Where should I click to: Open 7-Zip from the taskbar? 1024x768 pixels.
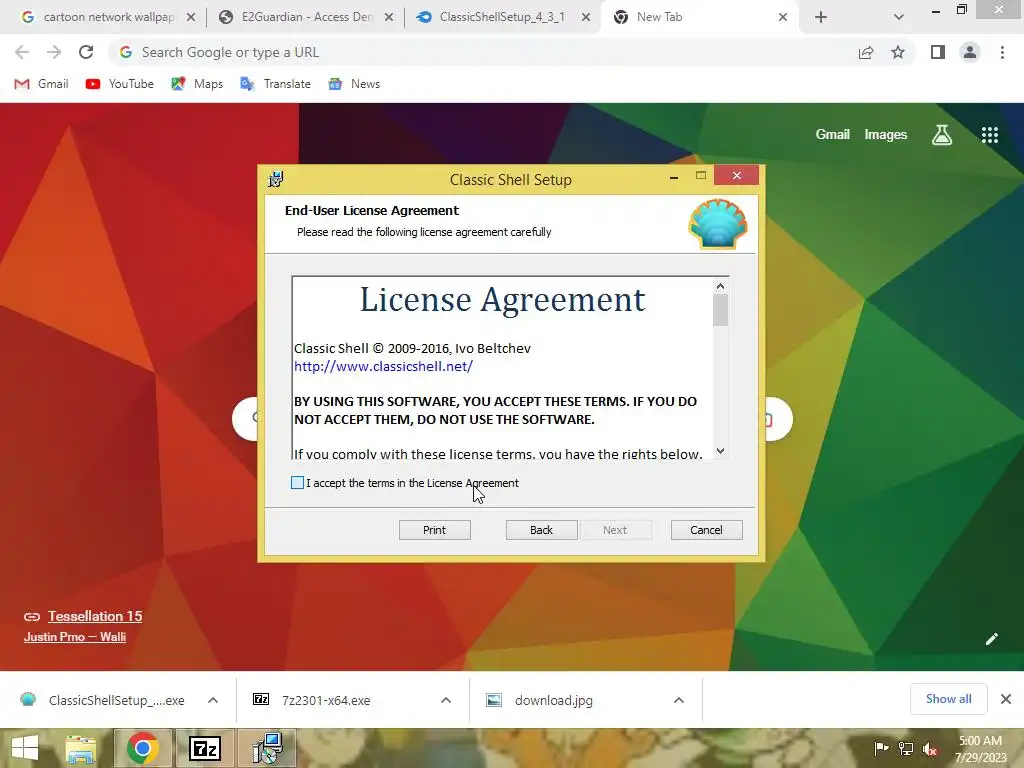pyautogui.click(x=205, y=748)
